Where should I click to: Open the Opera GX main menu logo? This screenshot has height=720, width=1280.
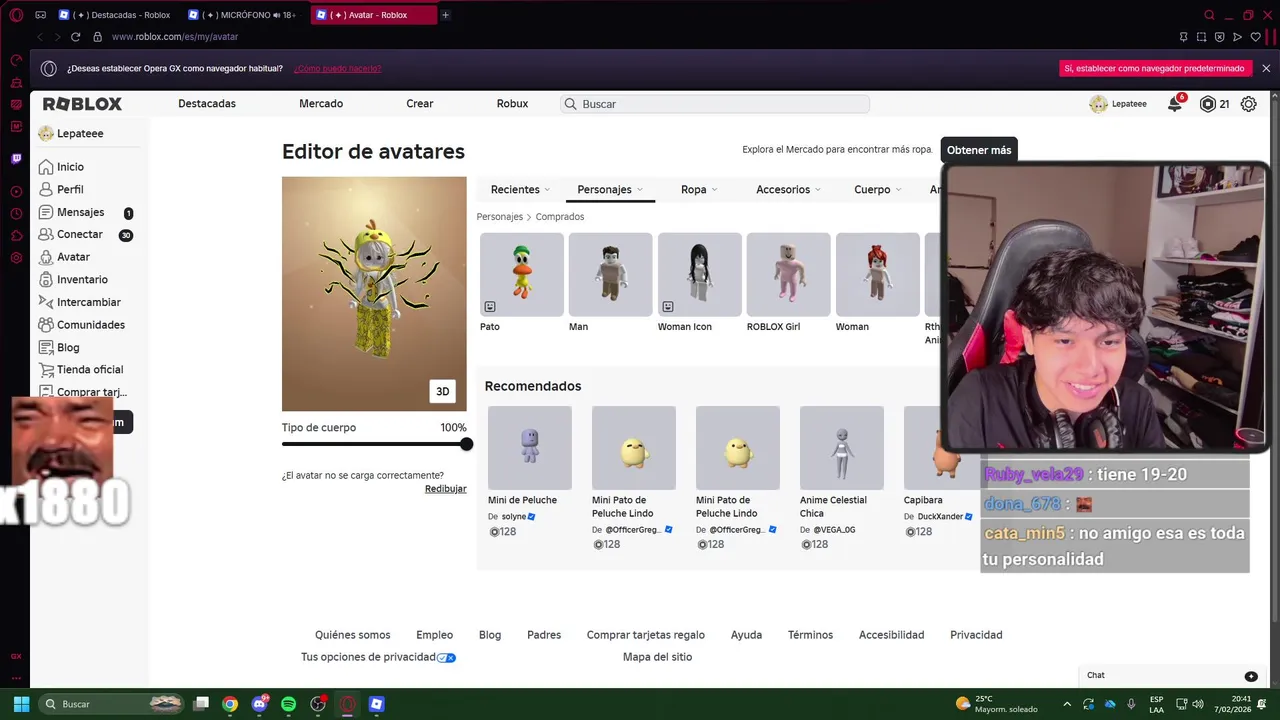click(16, 15)
